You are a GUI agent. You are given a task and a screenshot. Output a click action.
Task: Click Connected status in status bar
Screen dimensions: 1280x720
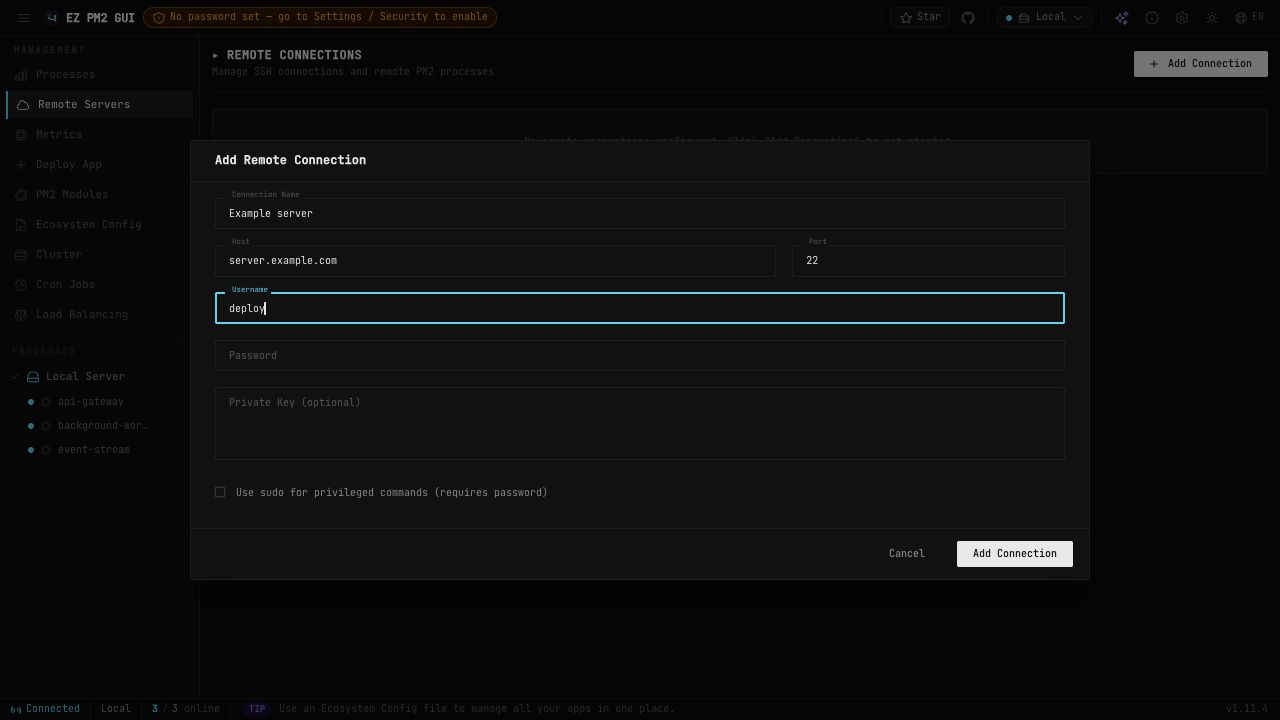pos(45,709)
